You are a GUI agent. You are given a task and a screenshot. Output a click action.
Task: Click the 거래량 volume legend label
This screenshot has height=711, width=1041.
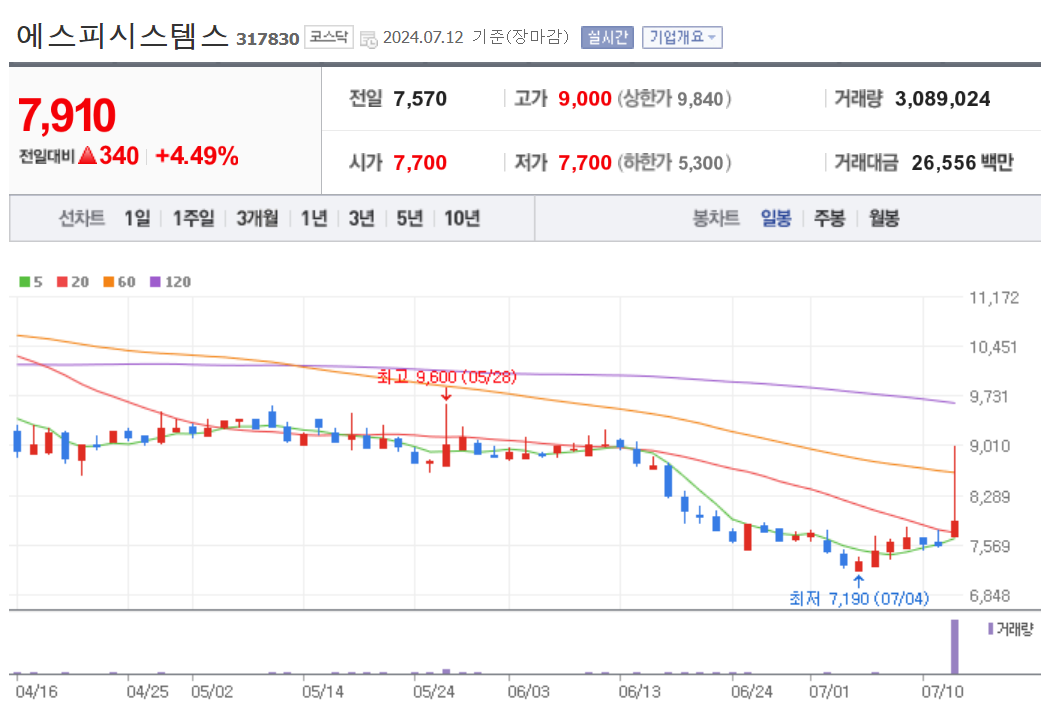[1015, 629]
